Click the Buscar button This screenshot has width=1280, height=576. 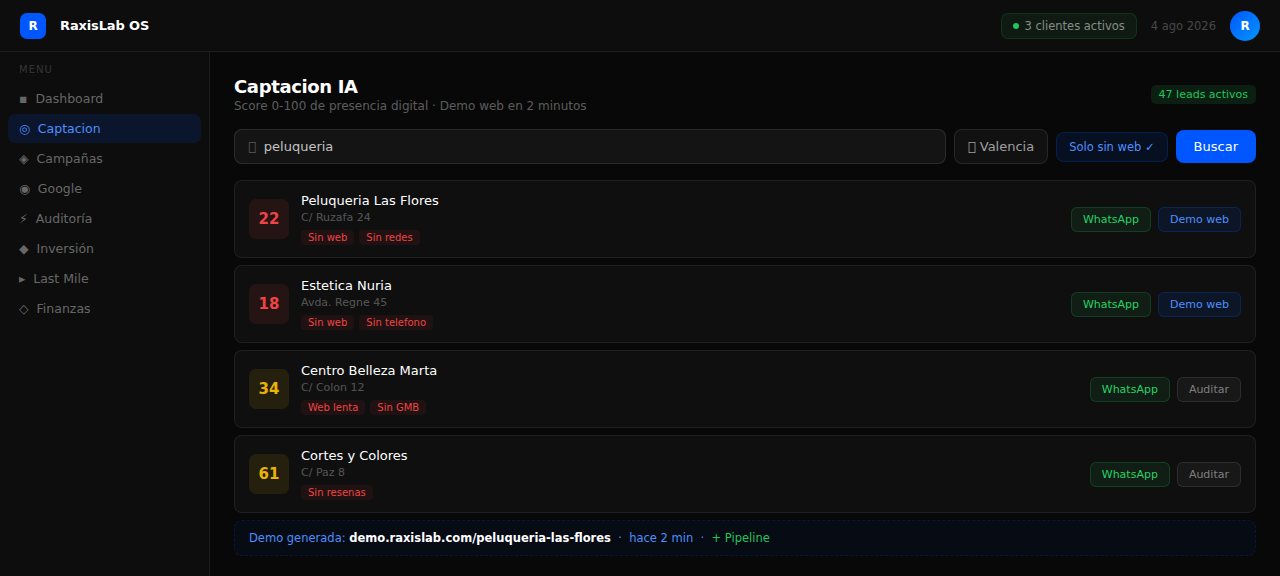1215,146
